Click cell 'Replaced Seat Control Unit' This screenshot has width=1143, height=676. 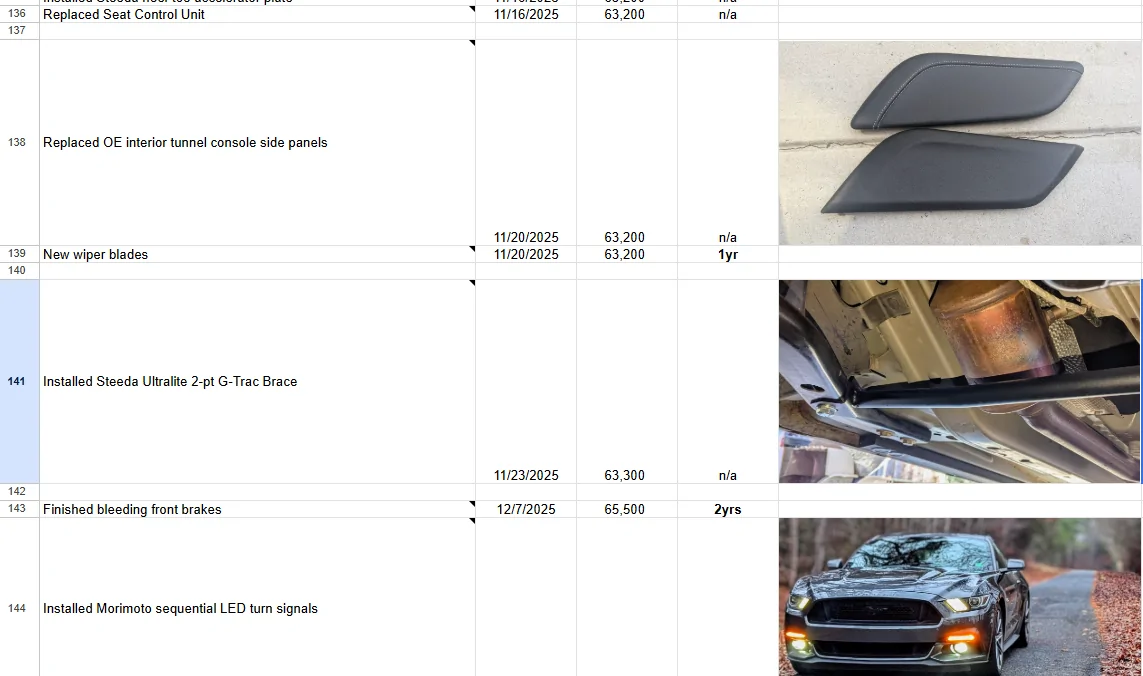coord(257,15)
